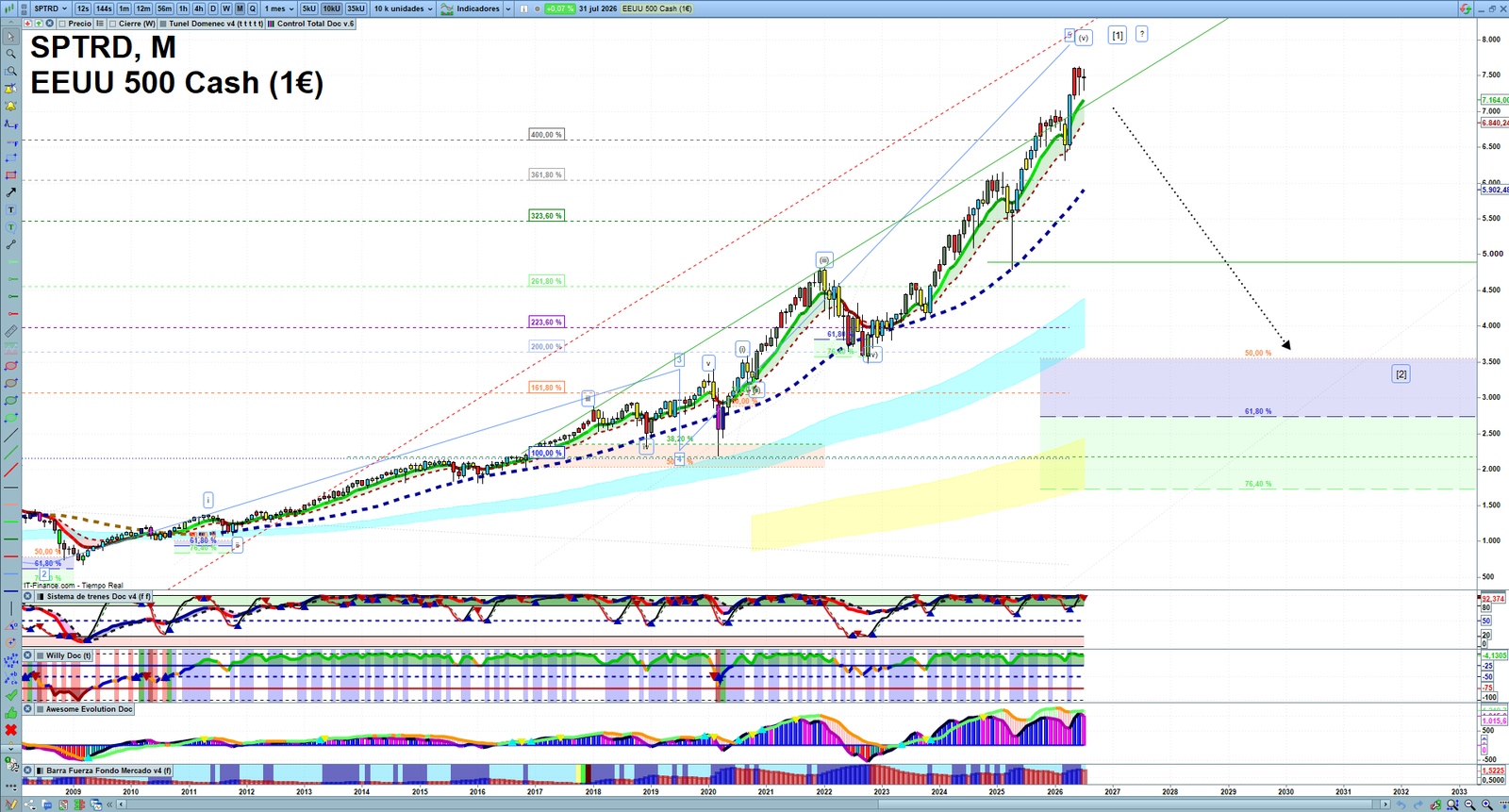
Task: Toggle the 5kU units button
Action: click(308, 8)
